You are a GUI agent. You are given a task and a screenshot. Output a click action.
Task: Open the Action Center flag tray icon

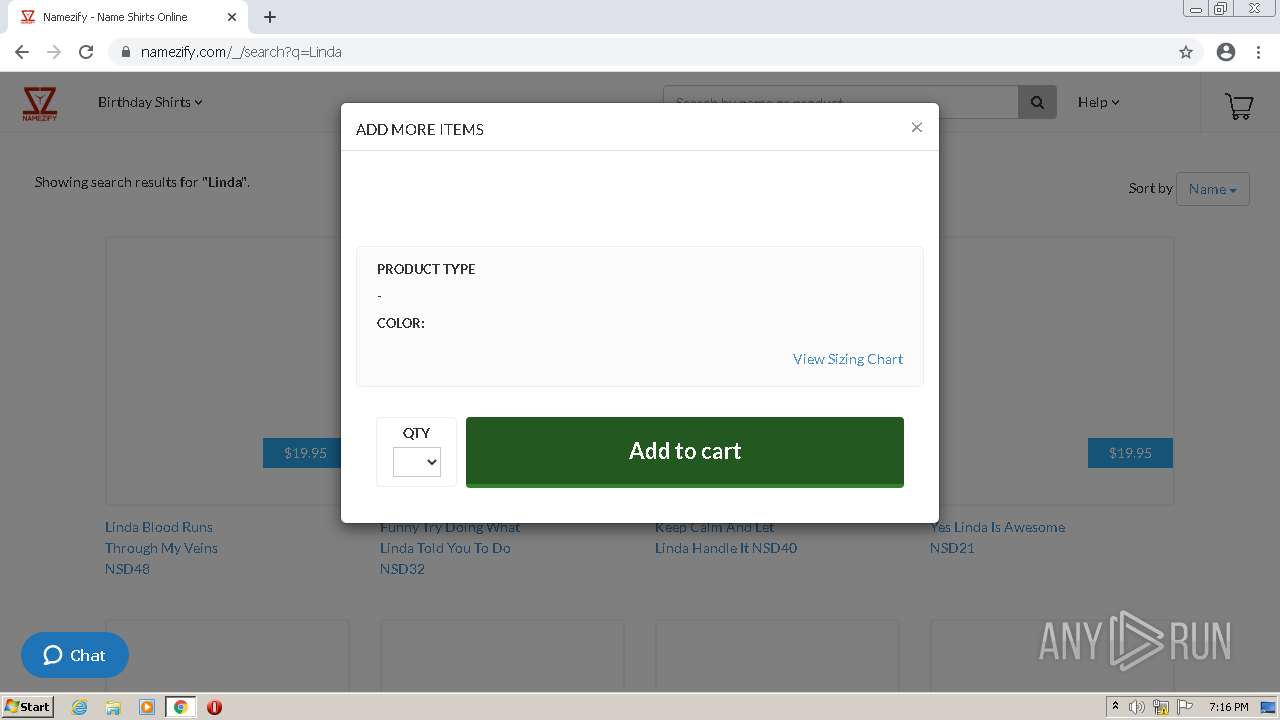[1185, 707]
